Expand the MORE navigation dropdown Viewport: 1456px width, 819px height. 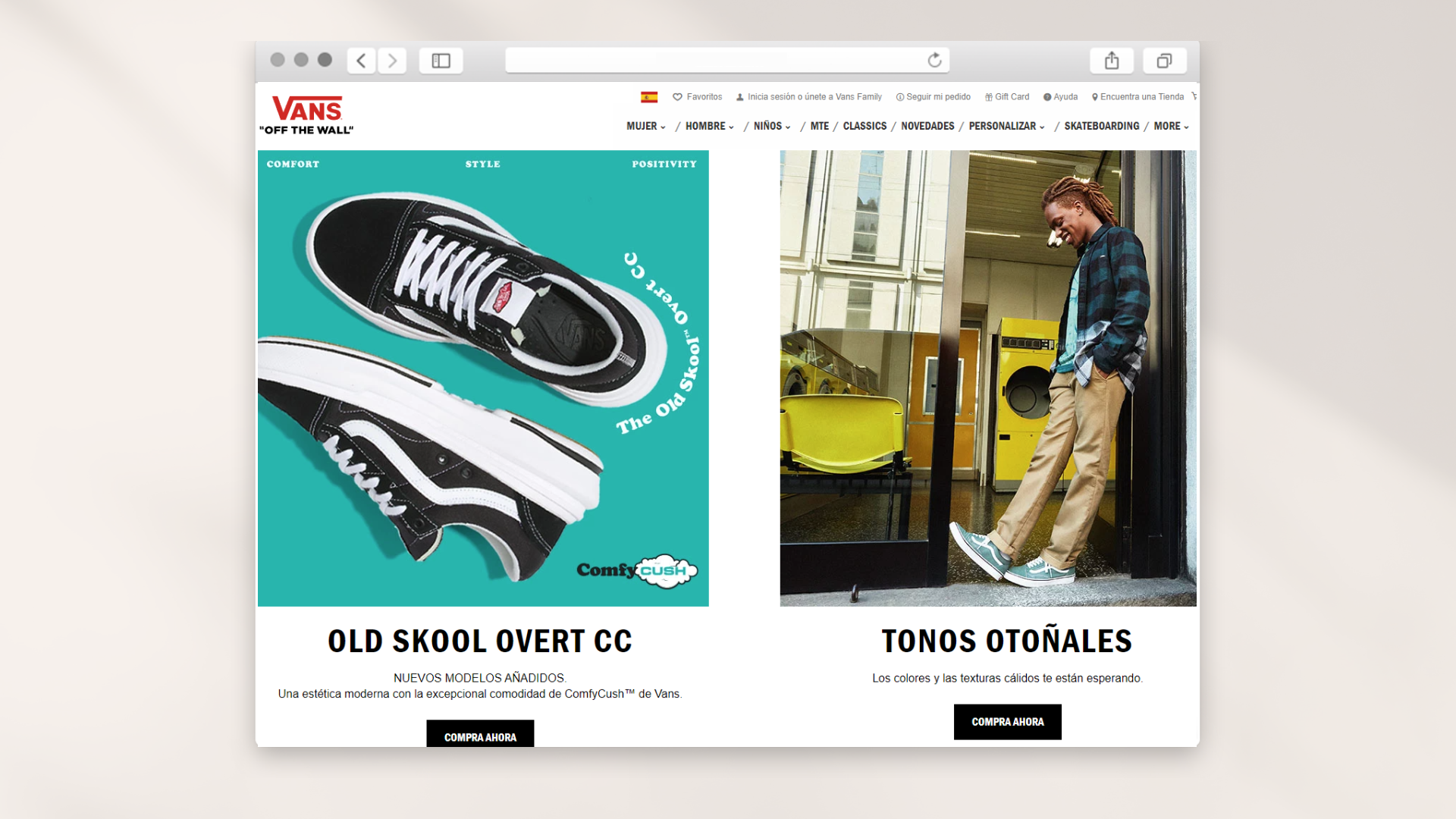(x=1167, y=126)
